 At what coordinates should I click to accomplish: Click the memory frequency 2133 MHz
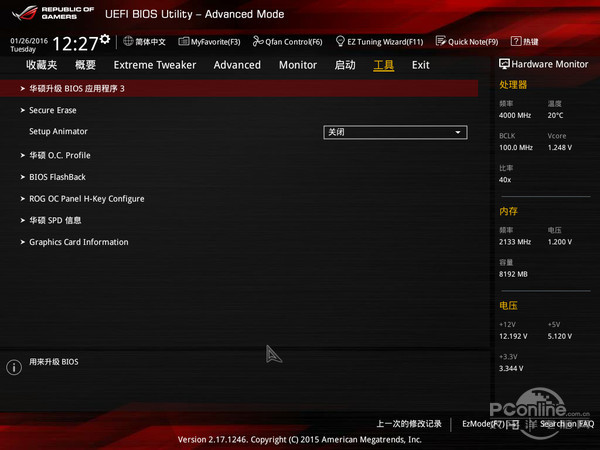515,242
